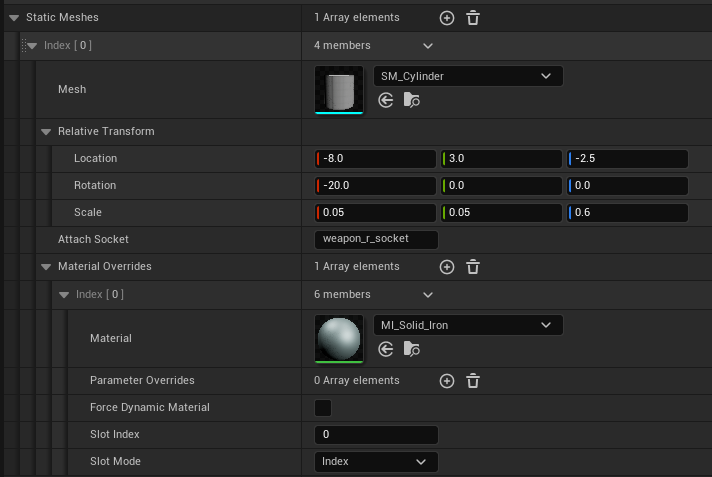712x477 pixels.
Task: Use selected asset for Material field
Action: 386,349
